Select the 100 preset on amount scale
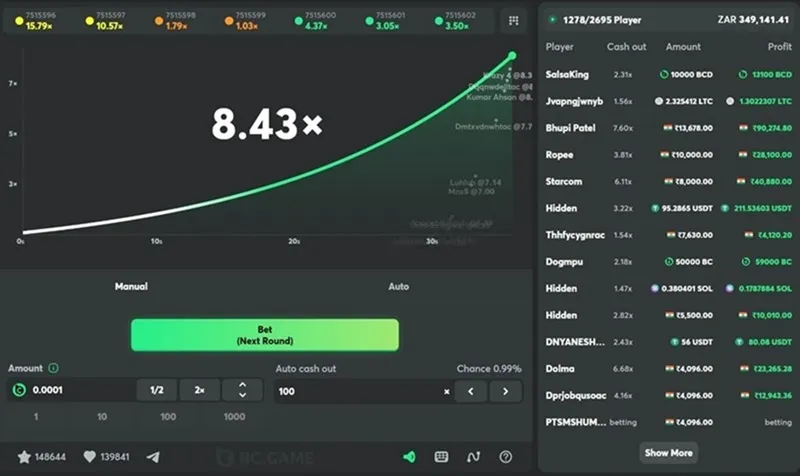The height and width of the screenshot is (476, 800). 168,416
